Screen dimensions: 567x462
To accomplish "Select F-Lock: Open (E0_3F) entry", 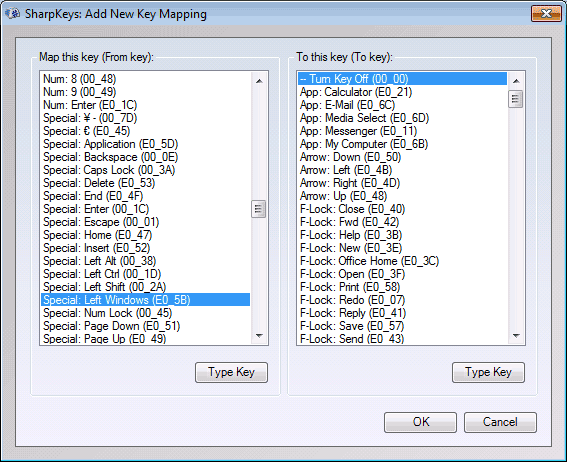I will 402,274.
